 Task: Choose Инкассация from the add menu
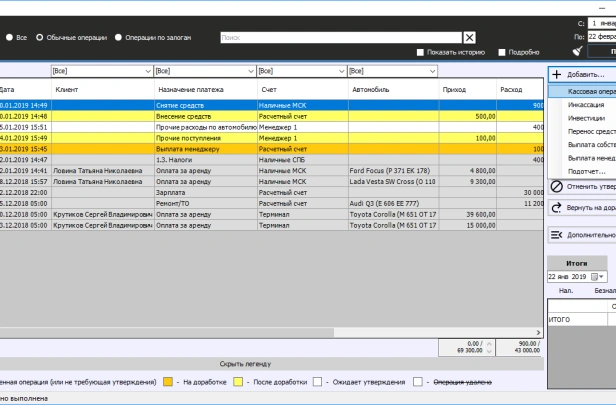pos(586,104)
